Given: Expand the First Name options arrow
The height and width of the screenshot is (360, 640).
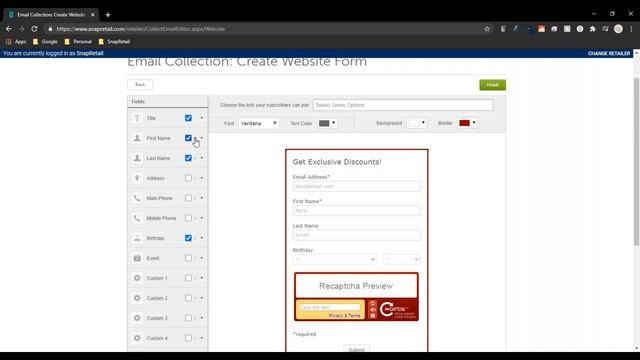Looking at the screenshot, I should point(202,138).
